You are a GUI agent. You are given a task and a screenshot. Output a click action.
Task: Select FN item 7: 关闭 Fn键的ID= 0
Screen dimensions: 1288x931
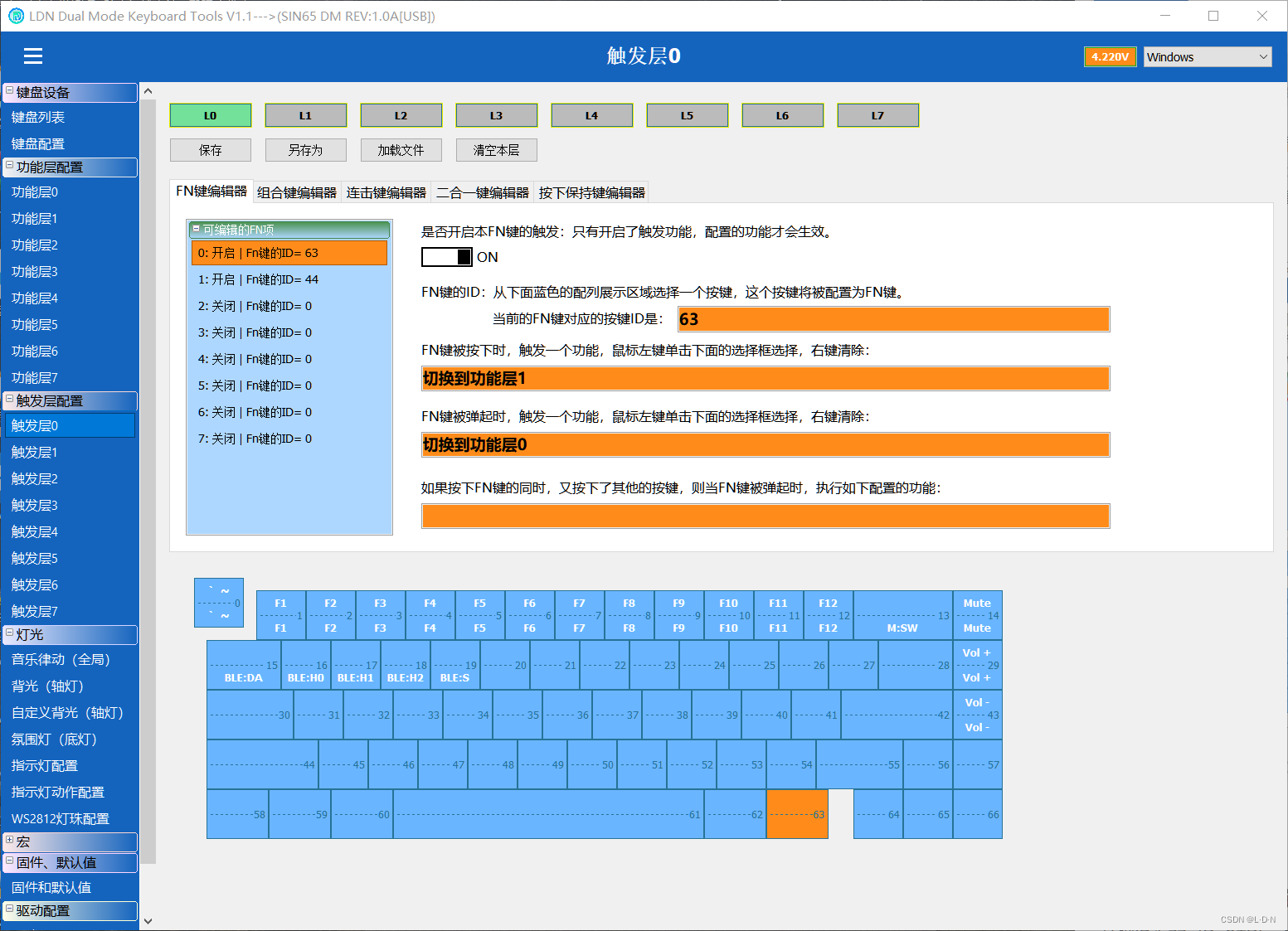pos(289,439)
